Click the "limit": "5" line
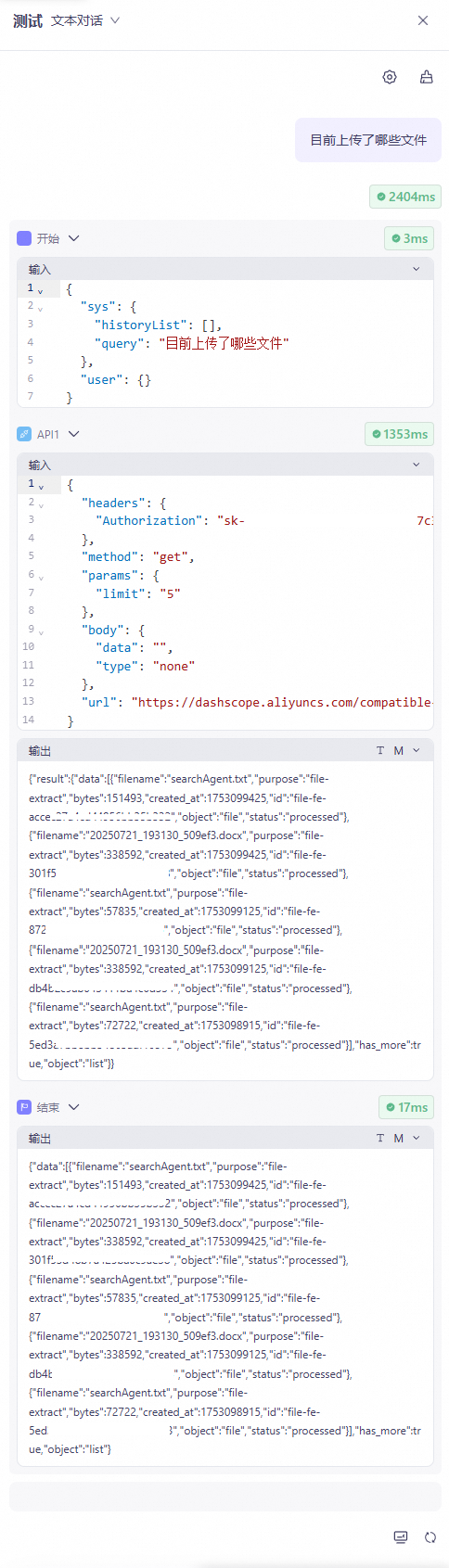Viewport: 449px width, 1568px height. point(138,593)
